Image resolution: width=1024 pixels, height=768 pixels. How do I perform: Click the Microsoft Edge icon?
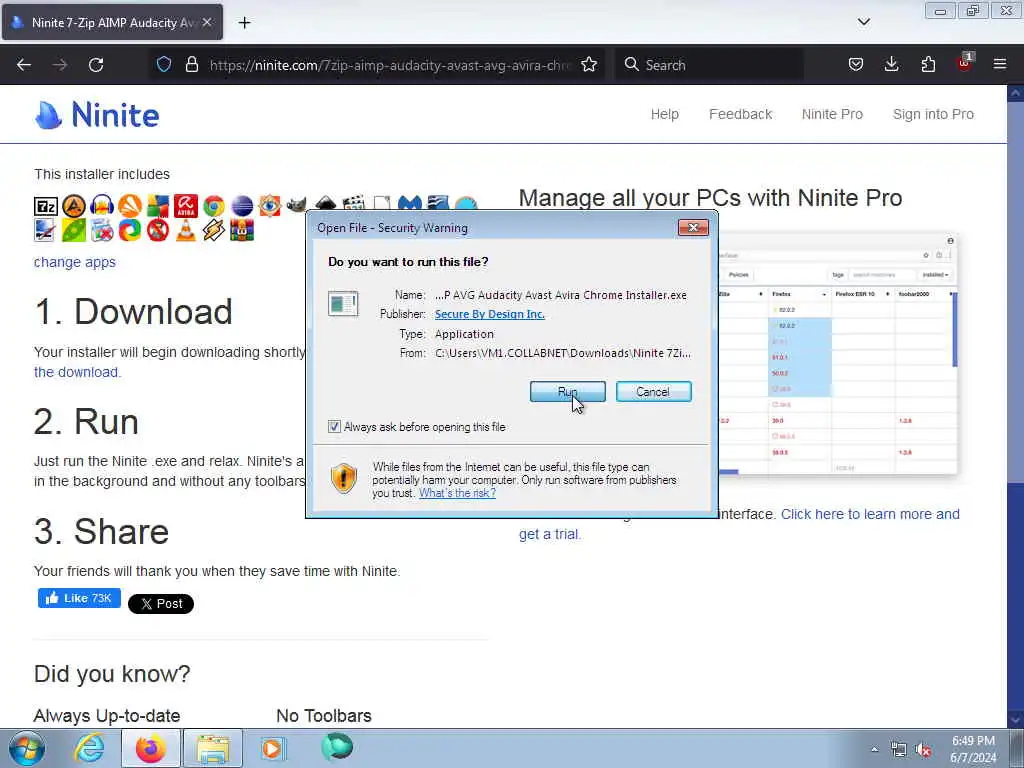130,231
